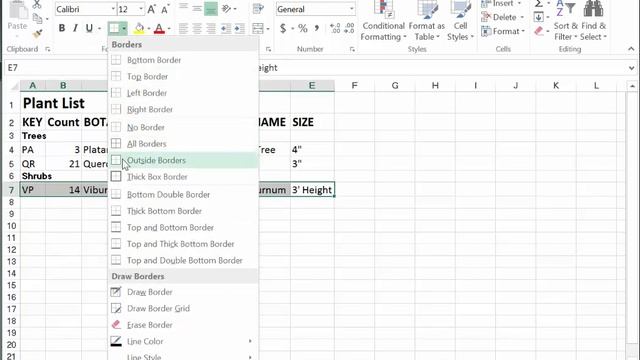Screen dimensions: 640x360
Task: Toggle Underline formatting
Action: point(89,28)
